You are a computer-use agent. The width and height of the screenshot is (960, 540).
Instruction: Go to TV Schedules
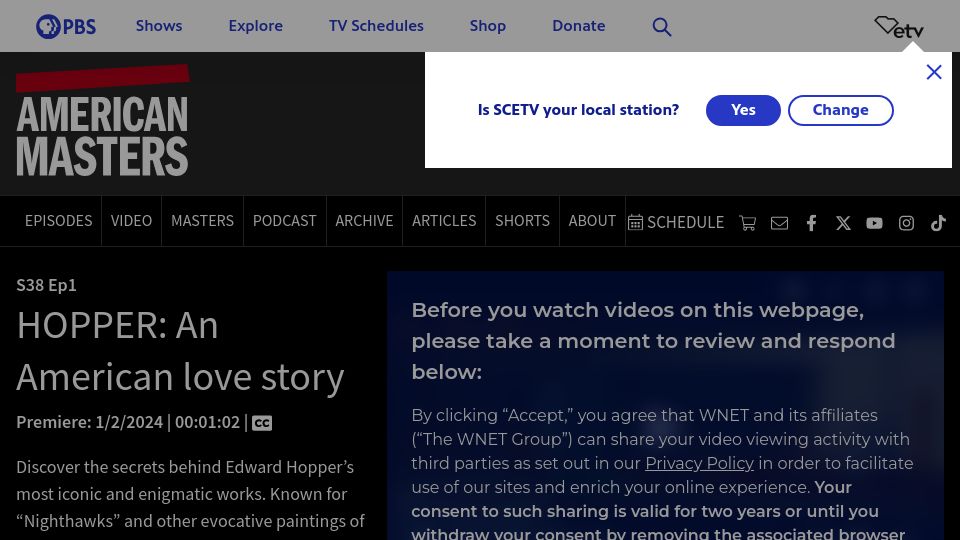(376, 26)
